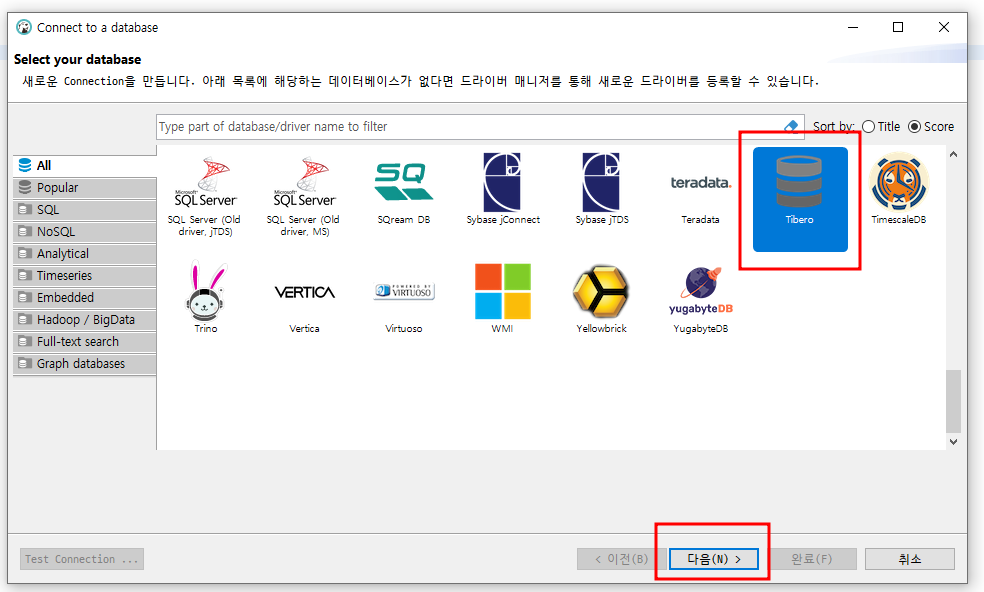Close the Connect to a database dialog
This screenshot has height=592, width=984.
pos(943,27)
